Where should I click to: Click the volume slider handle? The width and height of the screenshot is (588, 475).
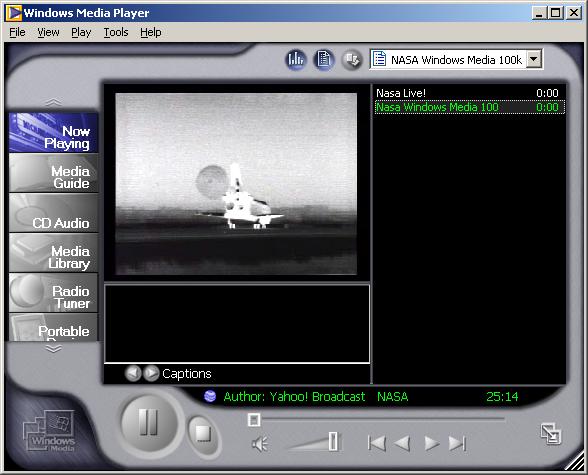coord(333,441)
